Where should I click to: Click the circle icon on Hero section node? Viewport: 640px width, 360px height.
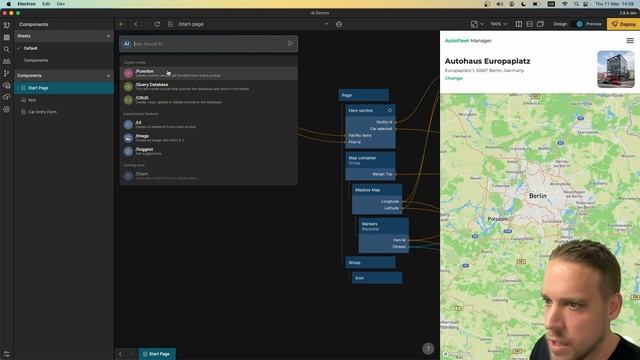390,110
